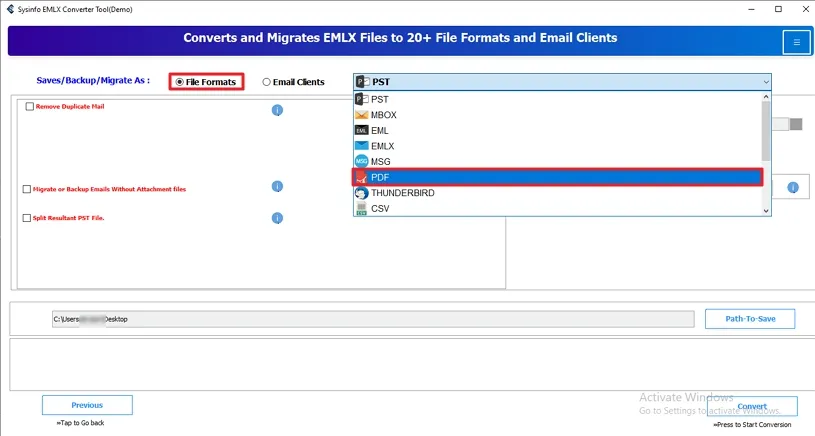The image size is (815, 436).
Task: Click the info icon beside Remove Duplicate Mail
Action: (x=277, y=110)
